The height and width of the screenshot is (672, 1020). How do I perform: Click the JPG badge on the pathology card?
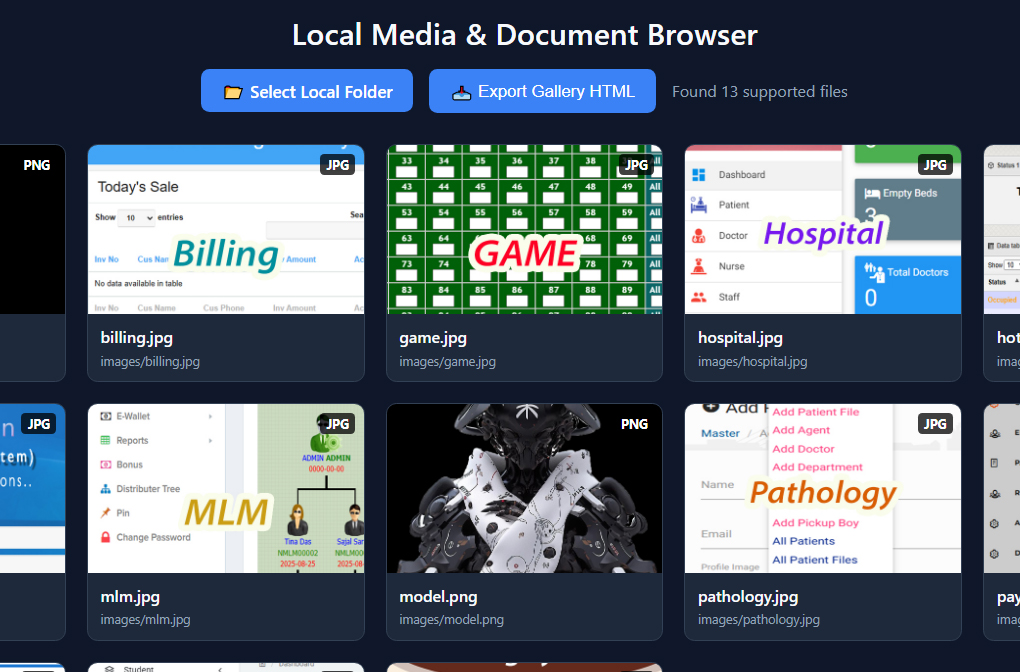tap(935, 423)
